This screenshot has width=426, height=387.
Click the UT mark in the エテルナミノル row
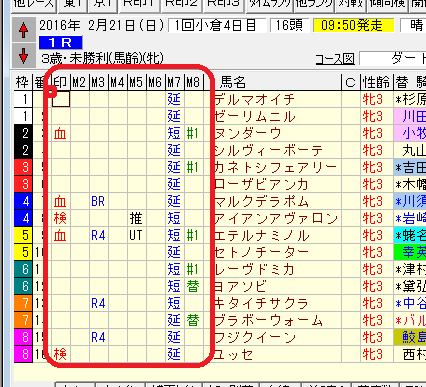(136, 235)
